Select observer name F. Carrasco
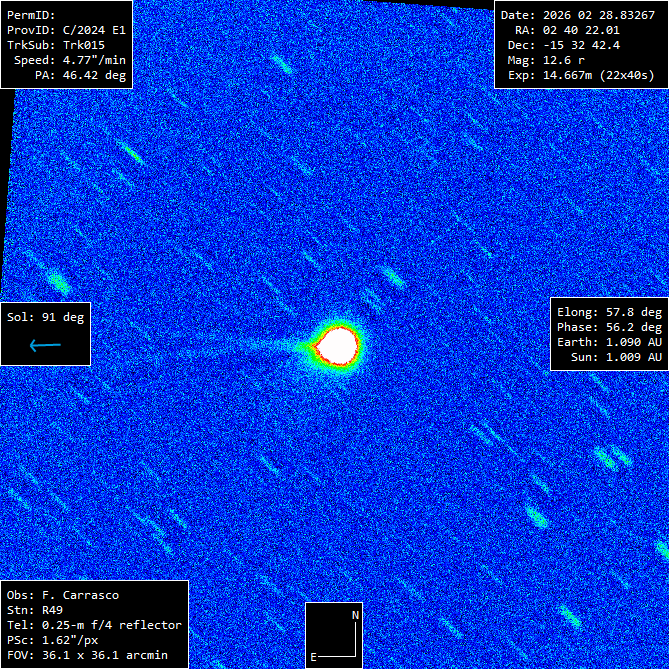 point(63,595)
